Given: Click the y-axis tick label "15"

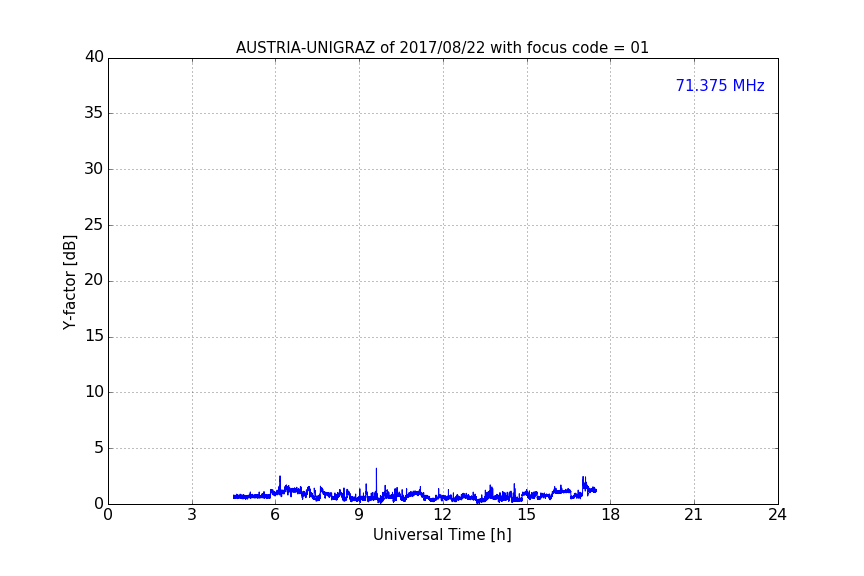Looking at the screenshot, I should click(94, 336).
